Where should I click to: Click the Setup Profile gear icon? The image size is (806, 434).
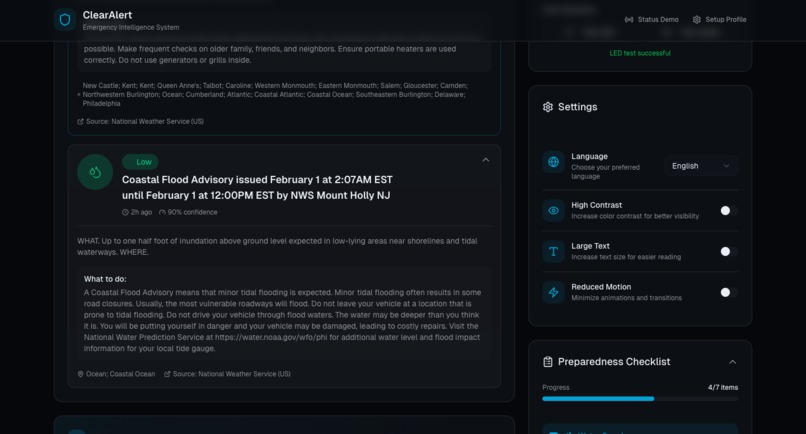point(697,20)
